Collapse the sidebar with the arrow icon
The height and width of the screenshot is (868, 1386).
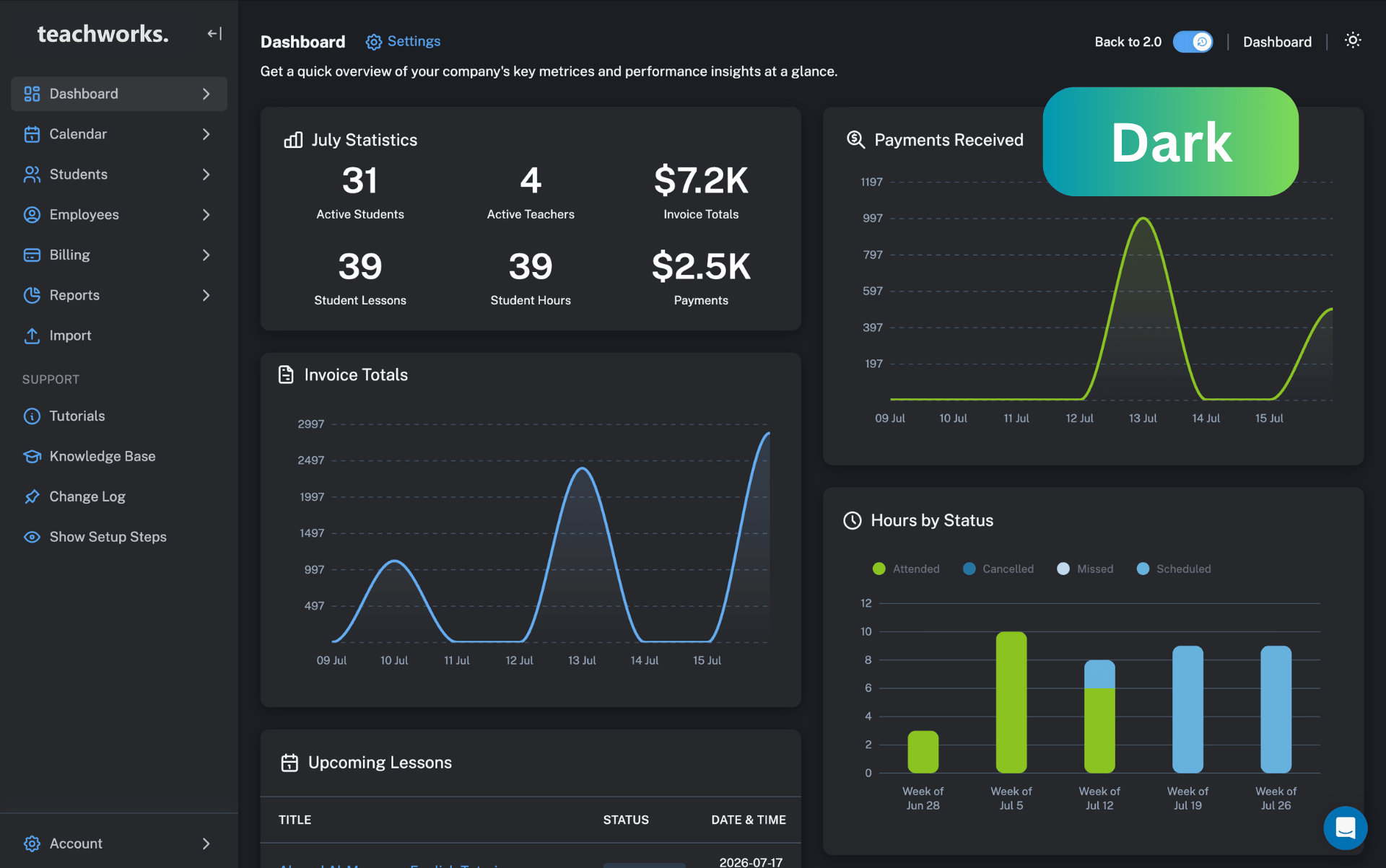pos(214,34)
